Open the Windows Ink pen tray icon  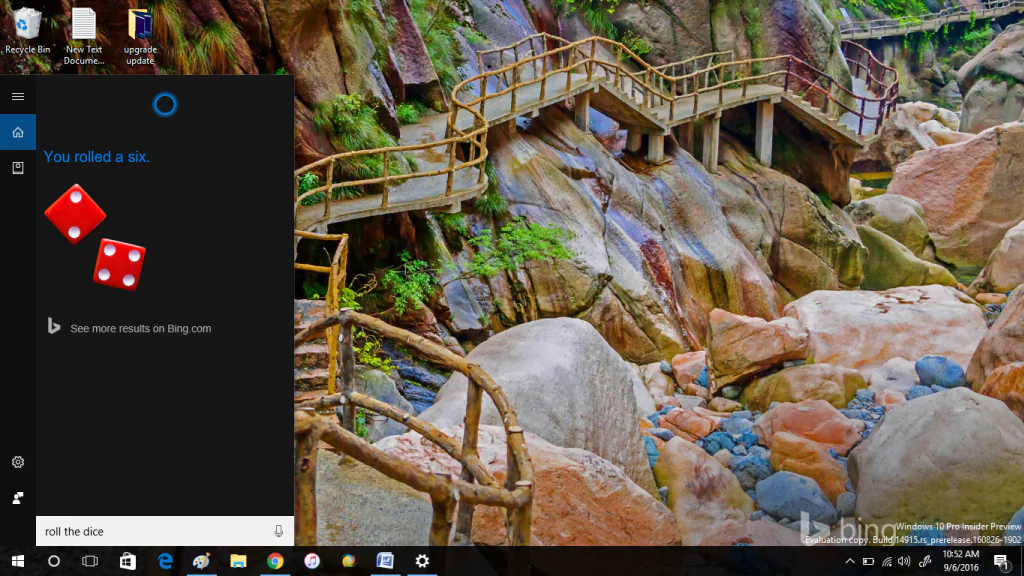pyautogui.click(x=925, y=561)
